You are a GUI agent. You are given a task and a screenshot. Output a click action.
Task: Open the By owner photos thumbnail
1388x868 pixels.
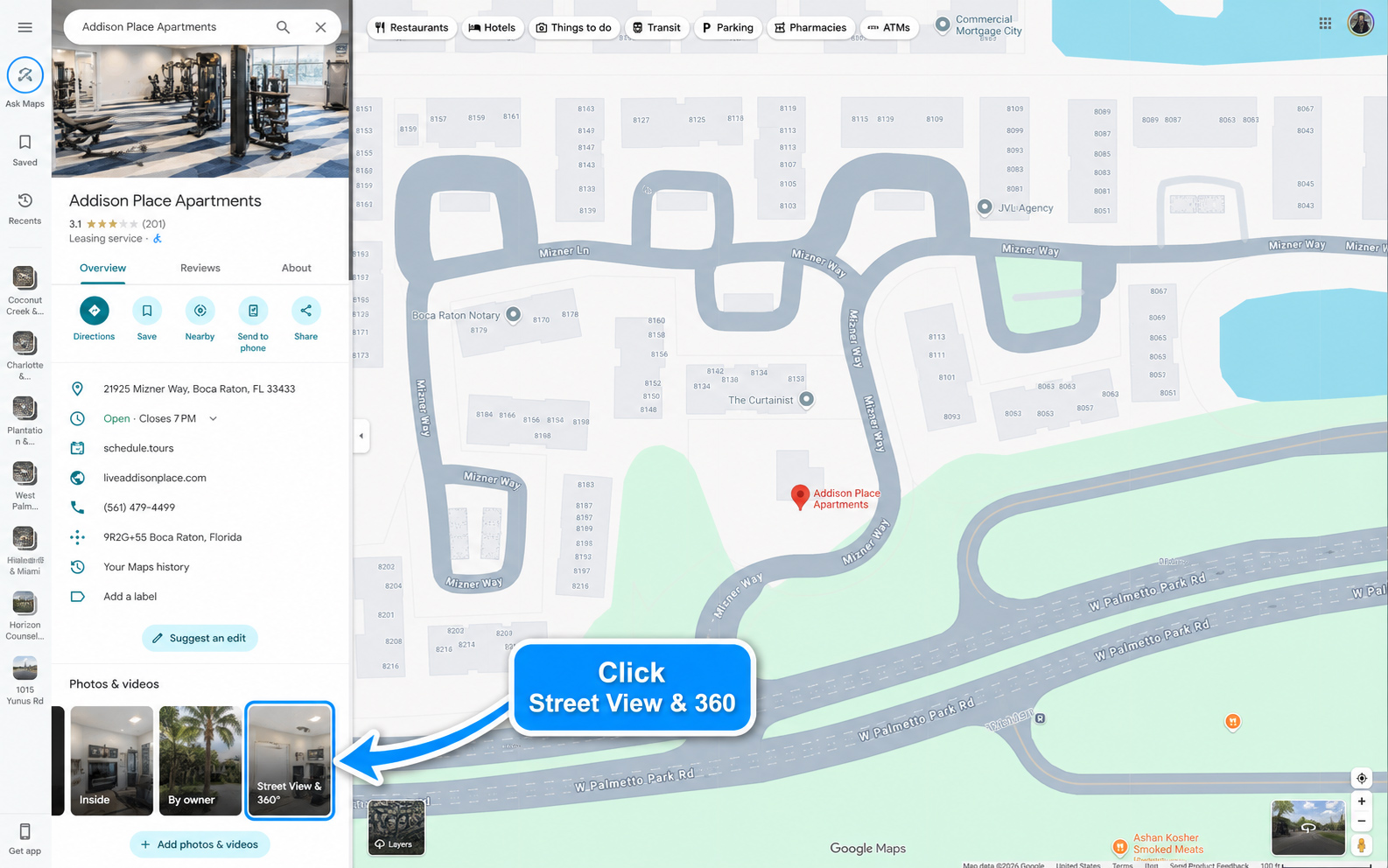[200, 760]
